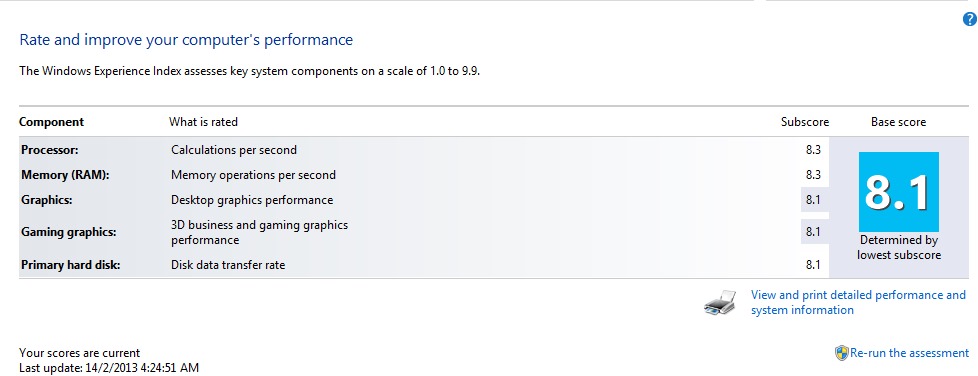
Task: Select the Processor component label
Action: click(x=49, y=150)
